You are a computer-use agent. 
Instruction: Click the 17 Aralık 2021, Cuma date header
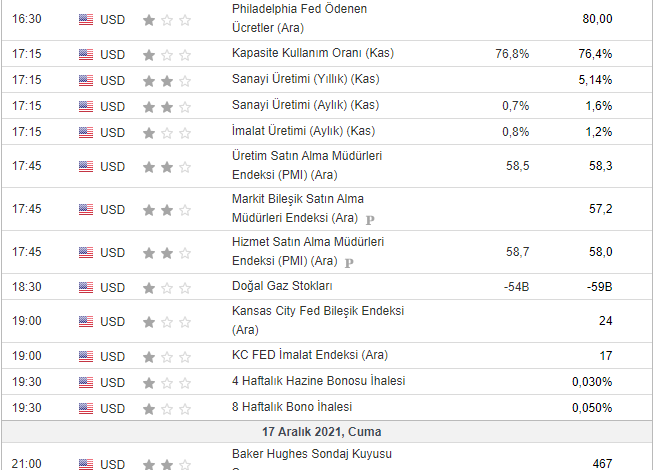[326, 432]
